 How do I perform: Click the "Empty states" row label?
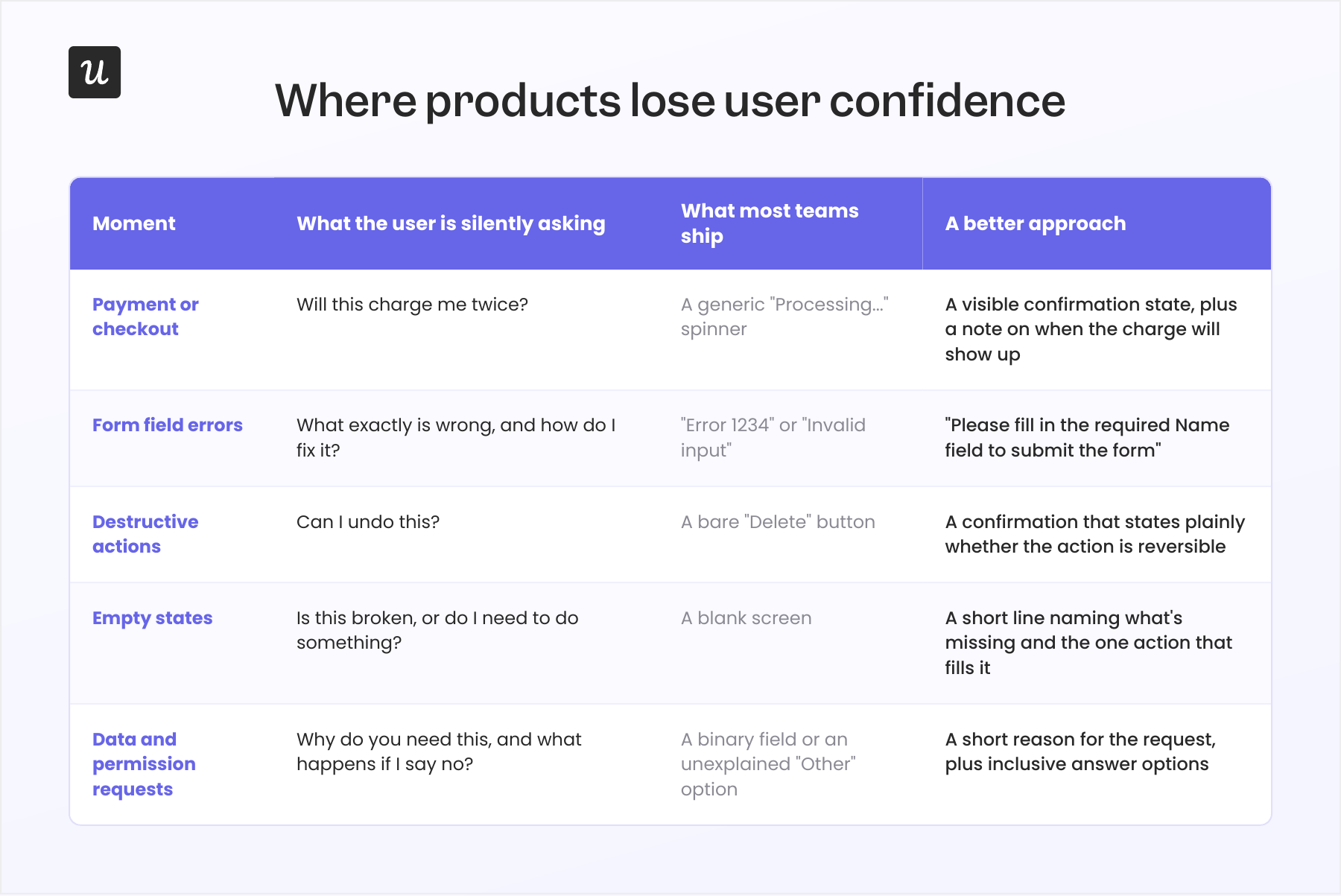point(153,618)
